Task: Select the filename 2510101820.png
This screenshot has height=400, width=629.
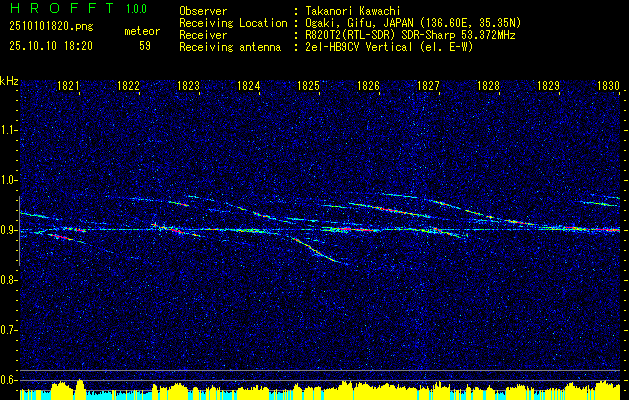Action: pyautogui.click(x=51, y=27)
